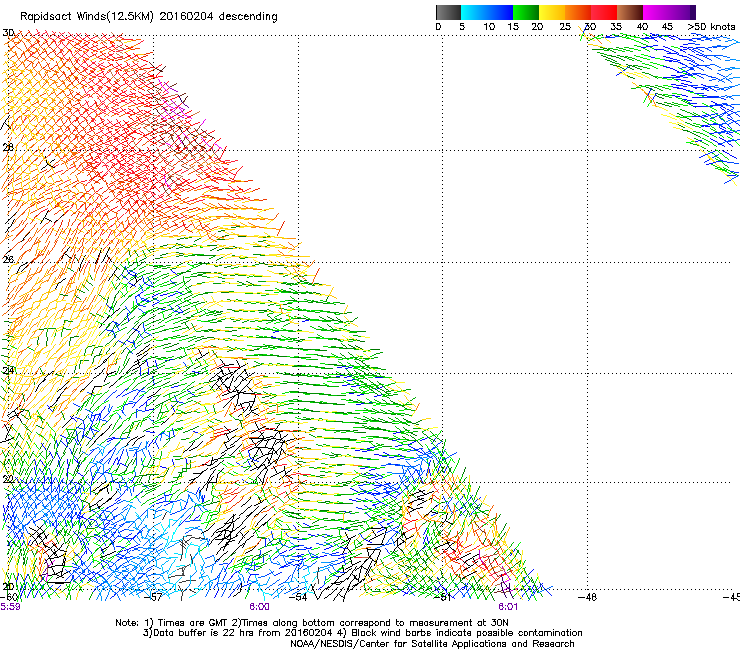The width and height of the screenshot is (740, 650).
Task: Click the orange 25–30 knots legend segment
Action: tap(578, 12)
